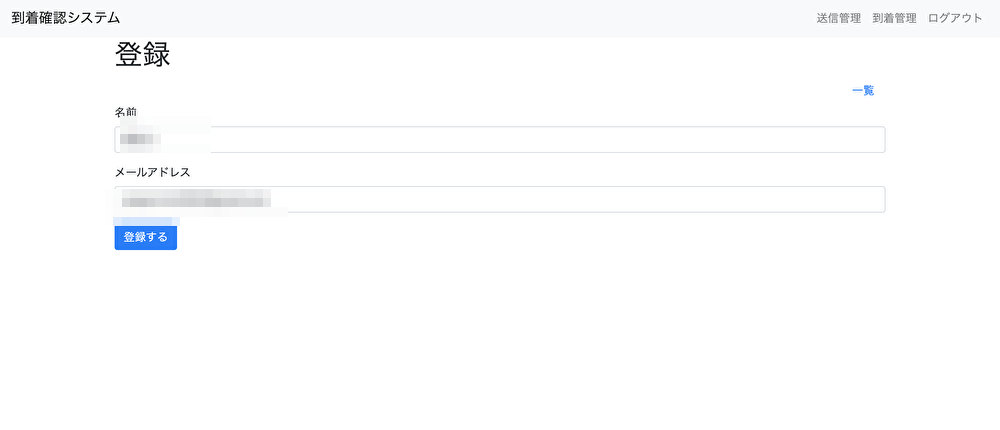Select ログアウト in the navbar

955,18
